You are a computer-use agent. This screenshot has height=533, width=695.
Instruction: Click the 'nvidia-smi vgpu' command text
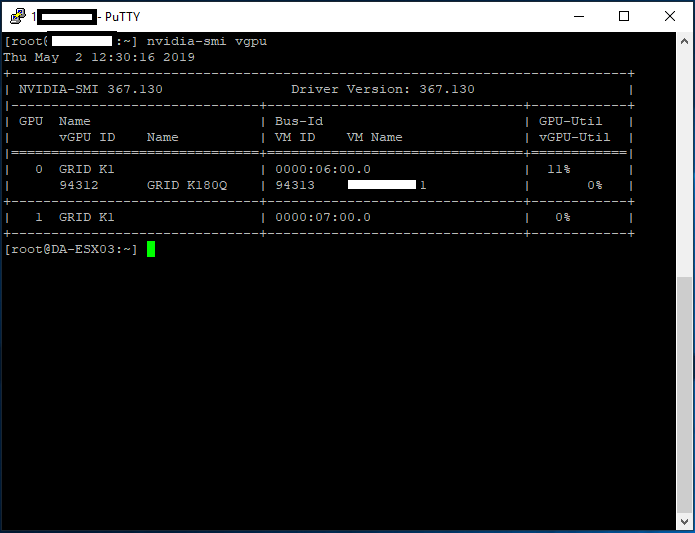[x=207, y=42]
